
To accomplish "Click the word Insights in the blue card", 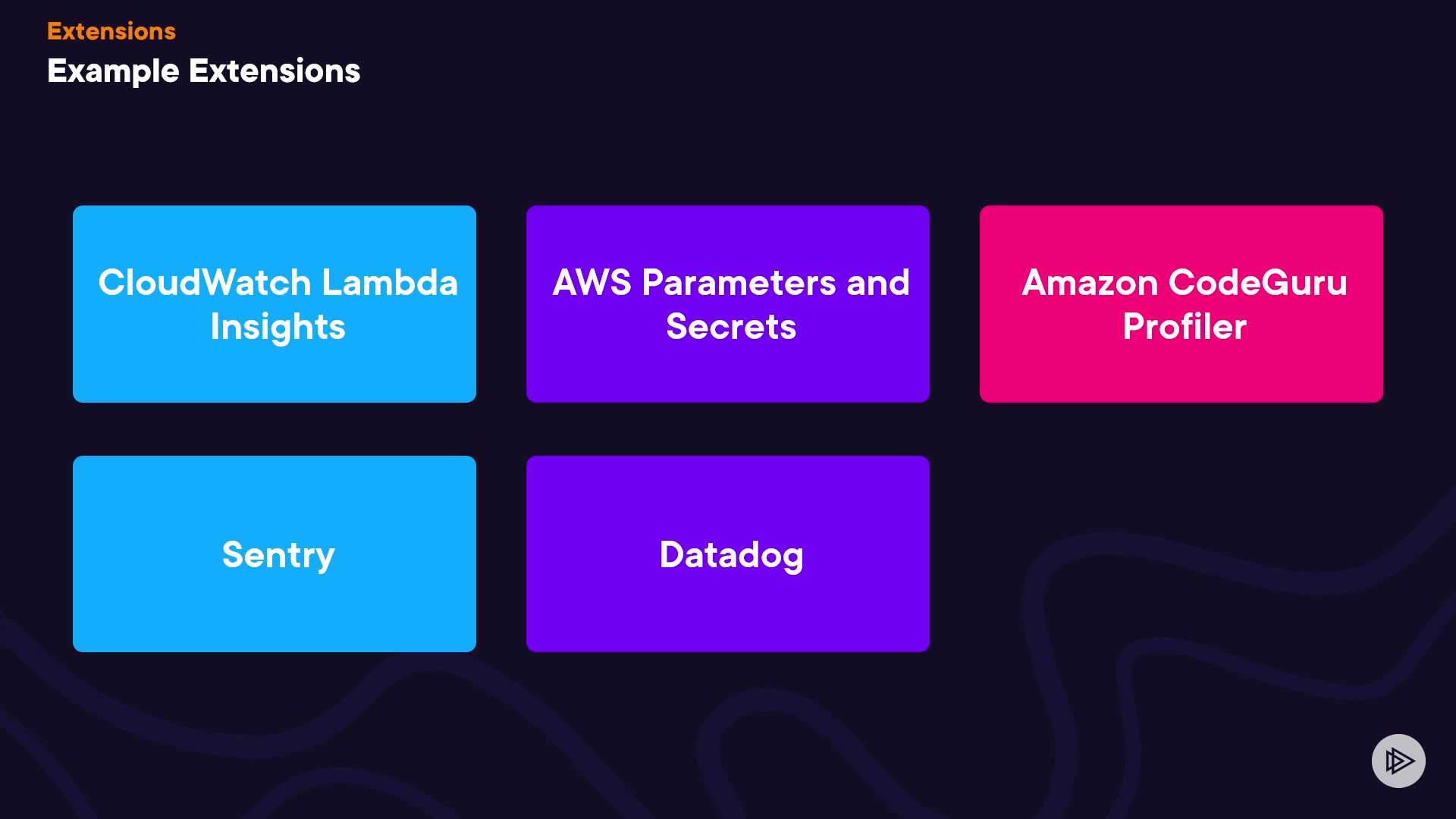I will pos(278,327).
